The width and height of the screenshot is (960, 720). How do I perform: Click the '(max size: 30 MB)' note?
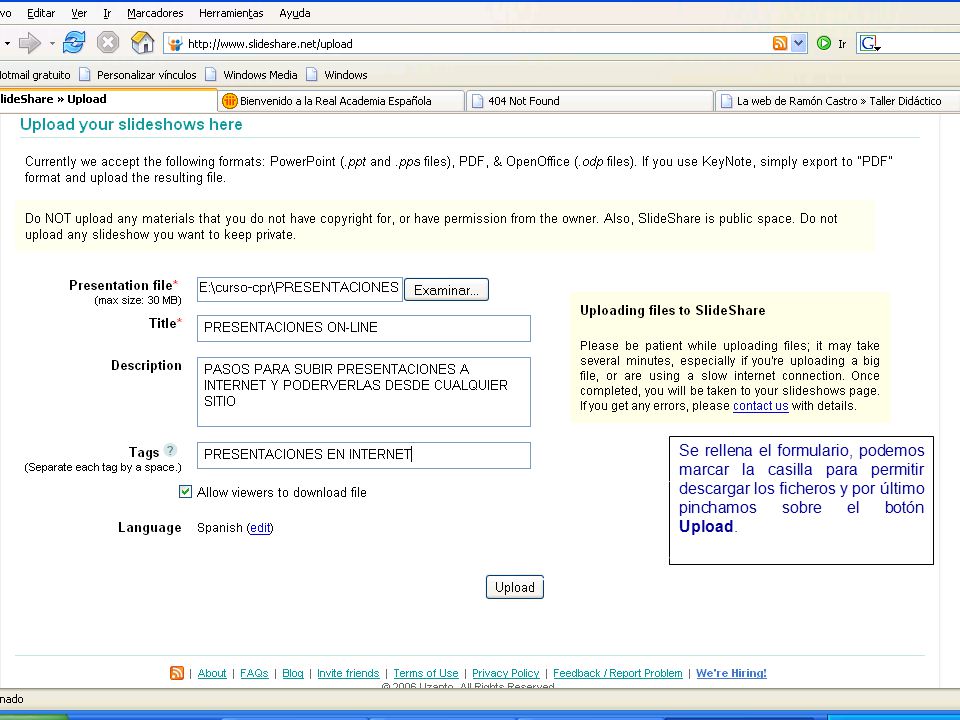coord(138,300)
